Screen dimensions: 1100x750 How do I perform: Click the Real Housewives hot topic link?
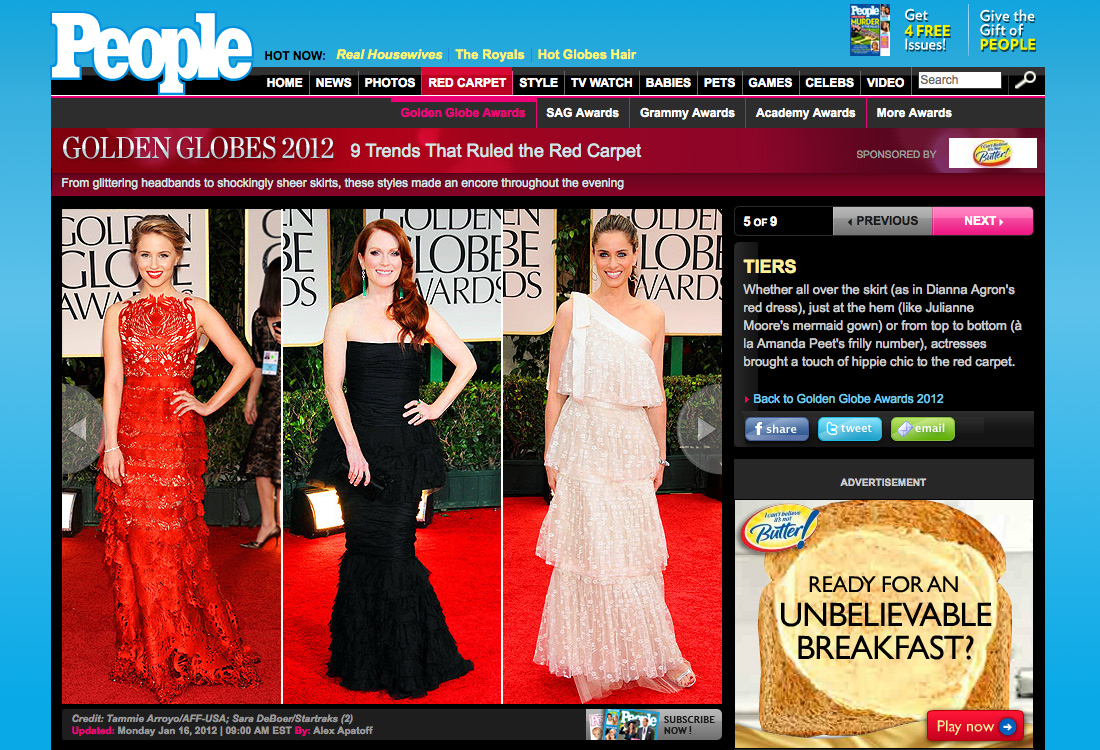coord(389,55)
